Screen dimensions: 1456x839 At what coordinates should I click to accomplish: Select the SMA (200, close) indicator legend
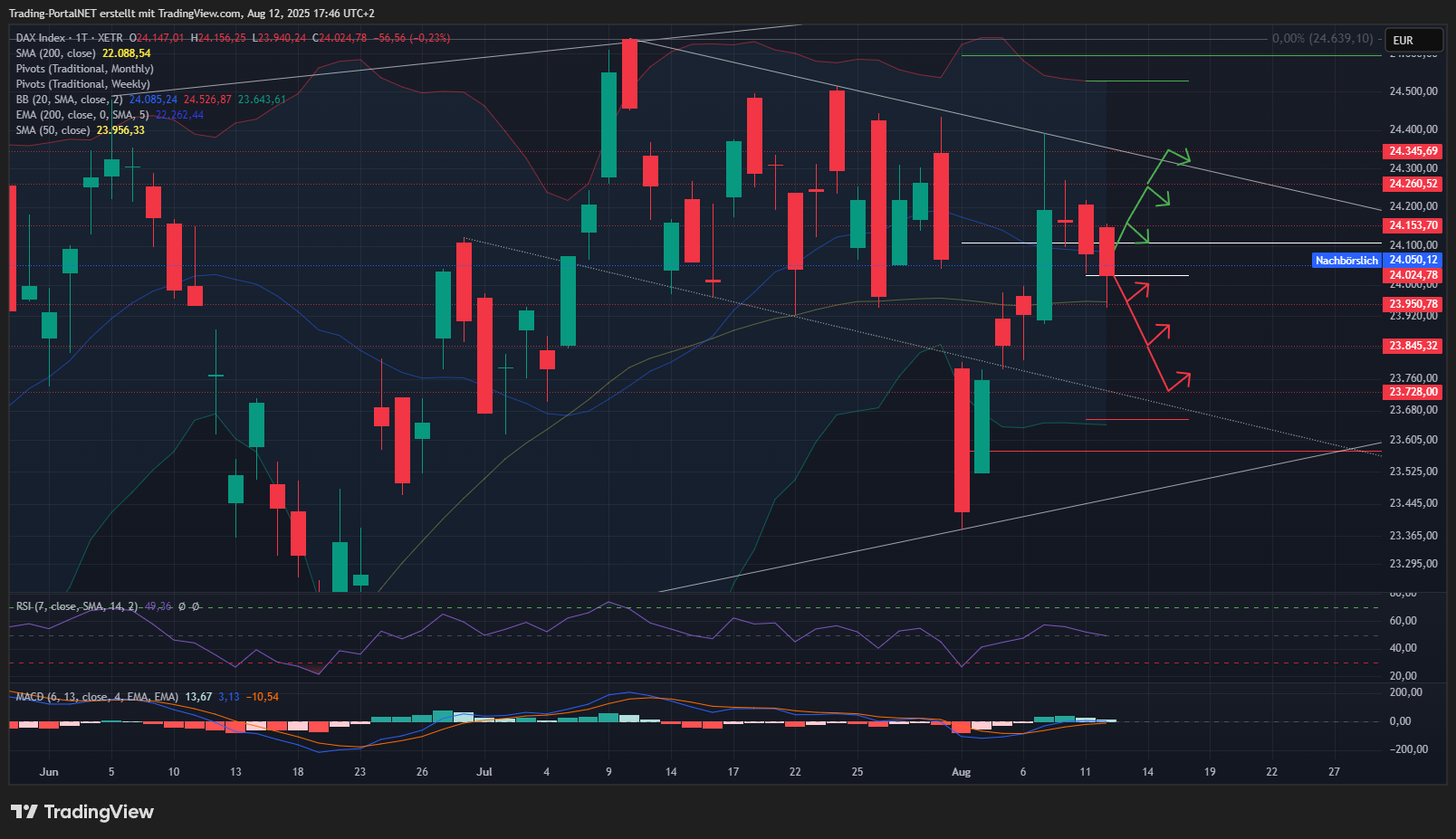[x=55, y=53]
